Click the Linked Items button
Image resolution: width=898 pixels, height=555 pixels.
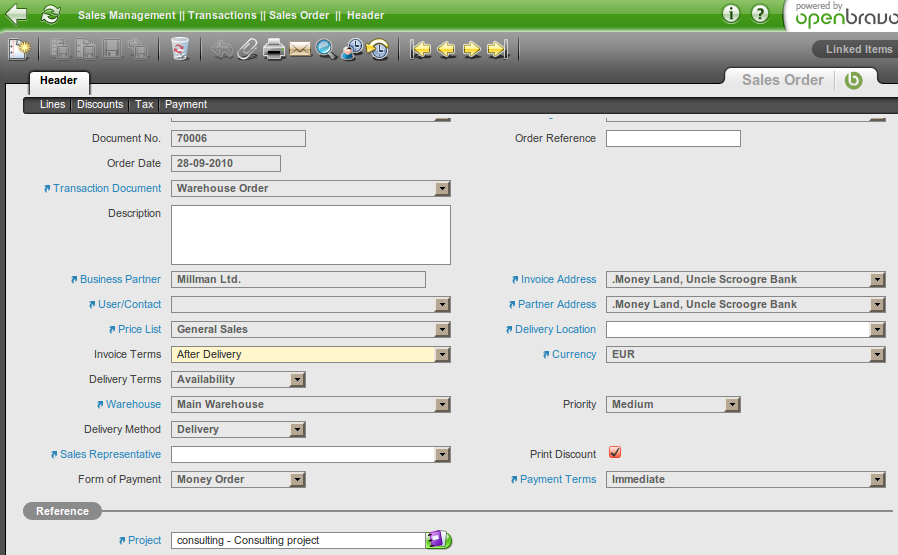[858, 49]
